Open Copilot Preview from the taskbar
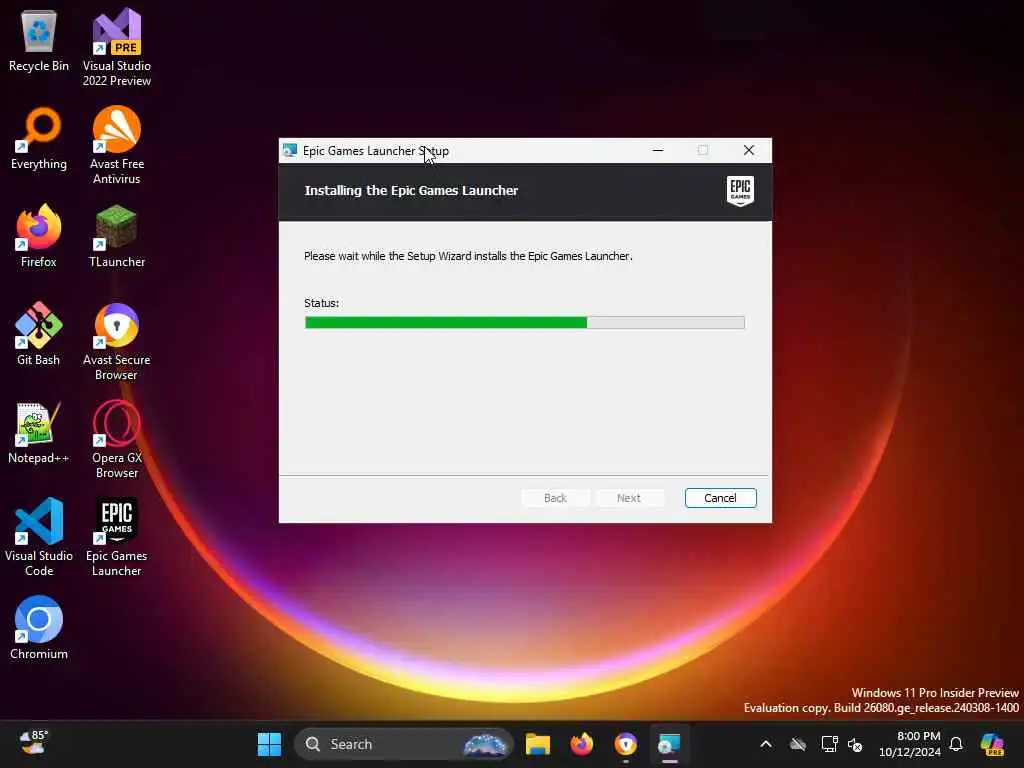 (x=993, y=744)
